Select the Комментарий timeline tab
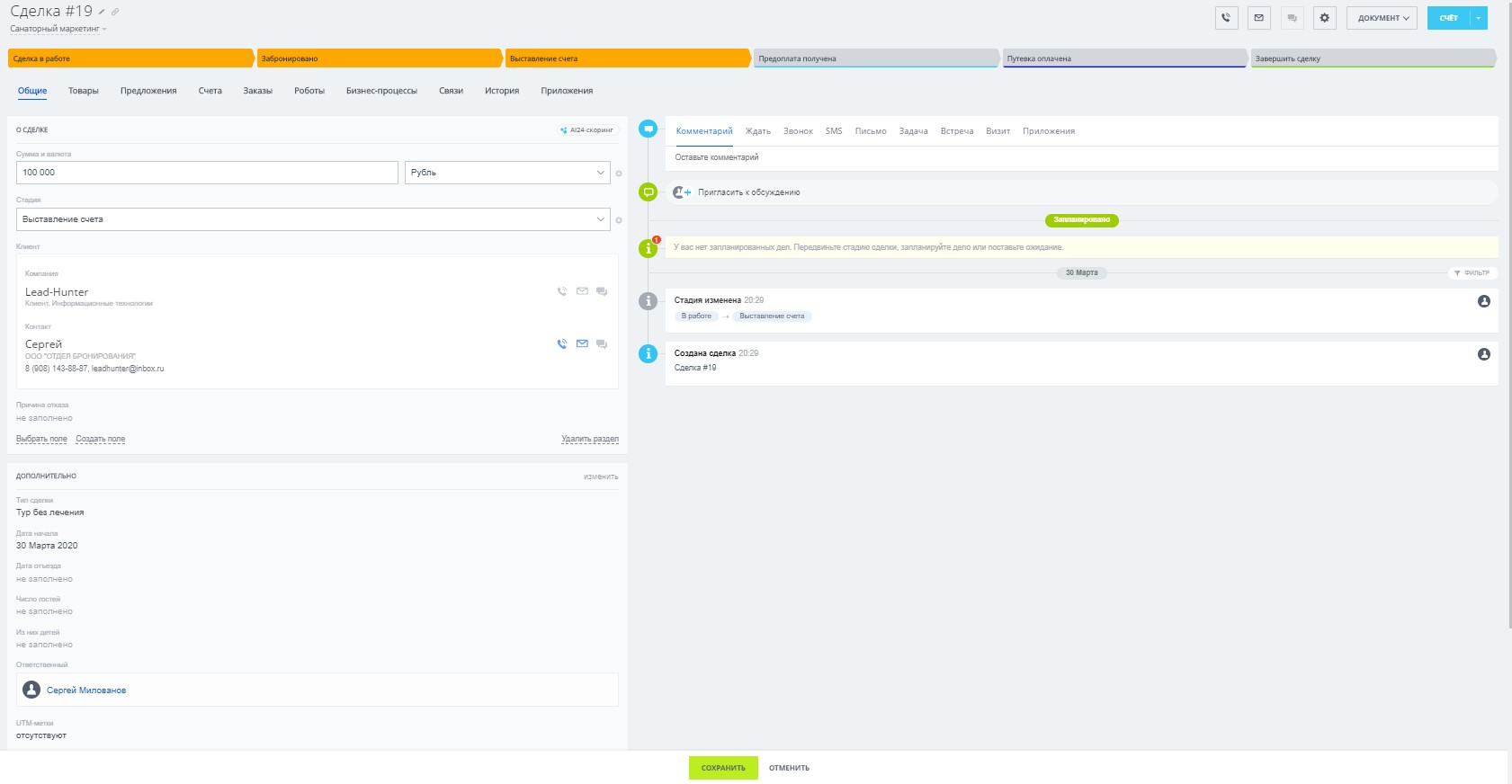This screenshot has width=1512, height=784. (x=704, y=131)
